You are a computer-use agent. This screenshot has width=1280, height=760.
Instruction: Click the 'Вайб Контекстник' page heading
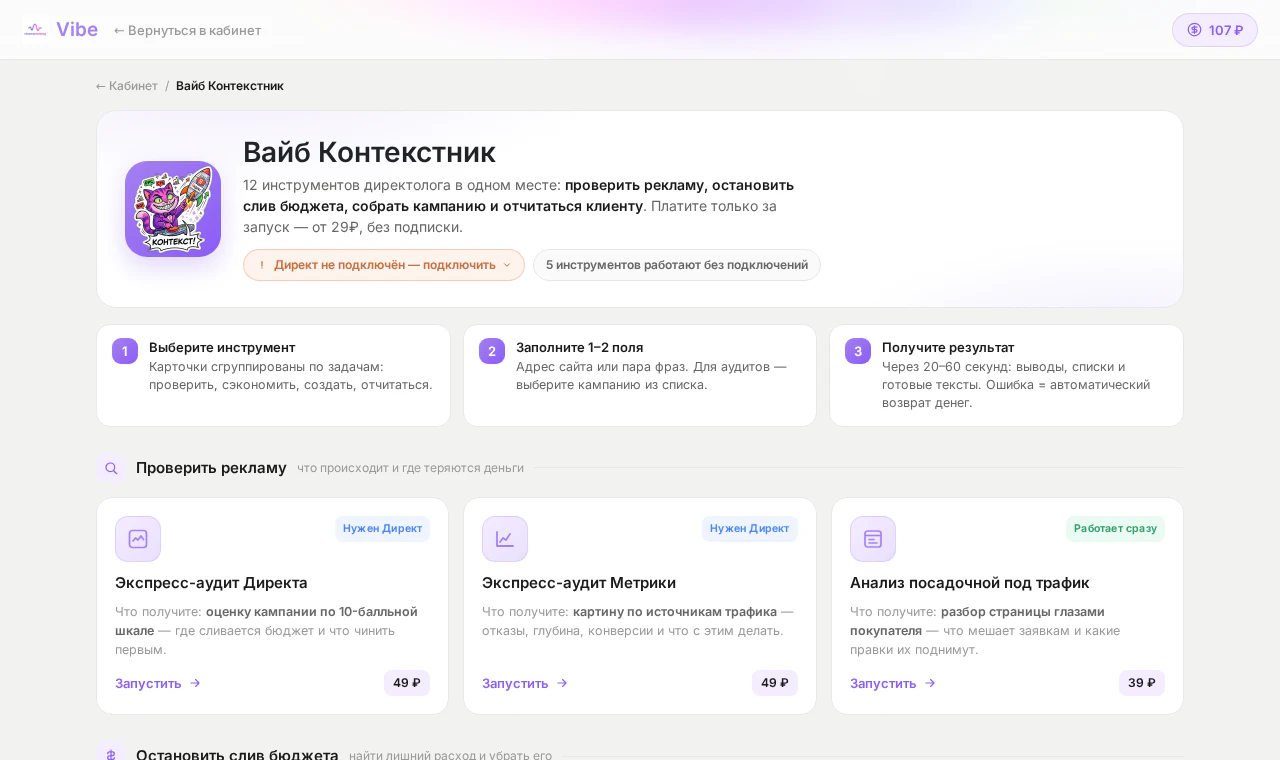pyautogui.click(x=369, y=152)
